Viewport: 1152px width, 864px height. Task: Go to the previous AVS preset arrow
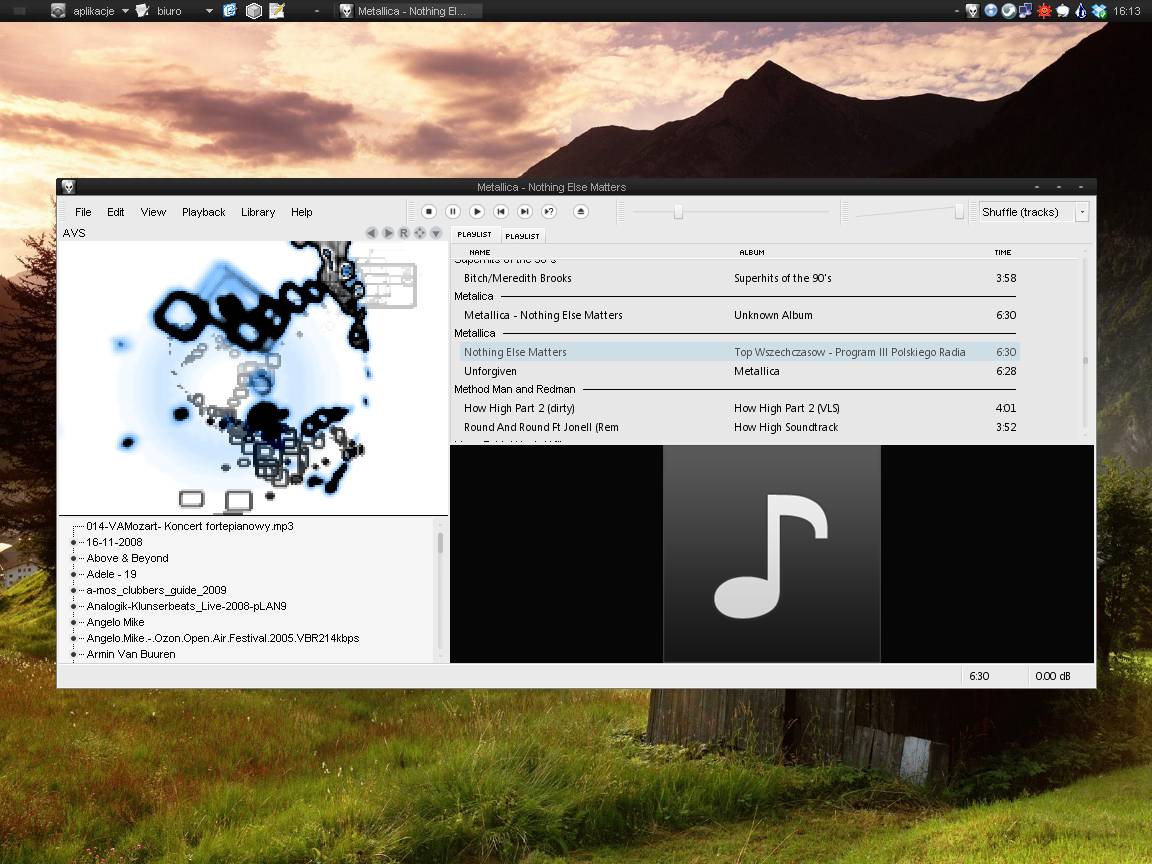click(x=372, y=233)
